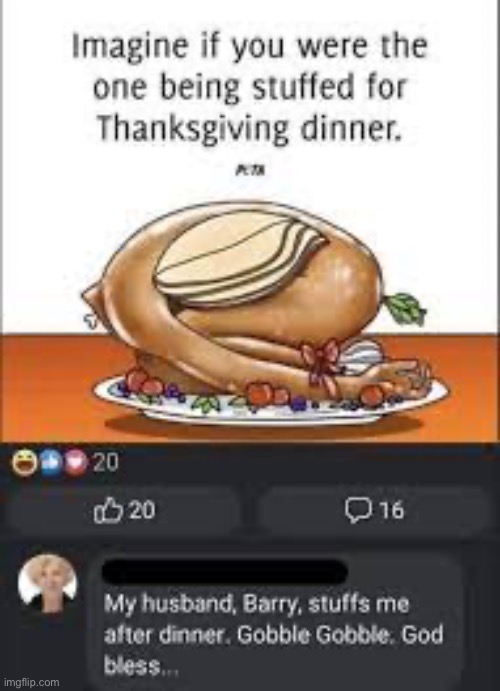Click the red ribbon bow on turkey
This screenshot has height=691, width=500.
point(321,360)
